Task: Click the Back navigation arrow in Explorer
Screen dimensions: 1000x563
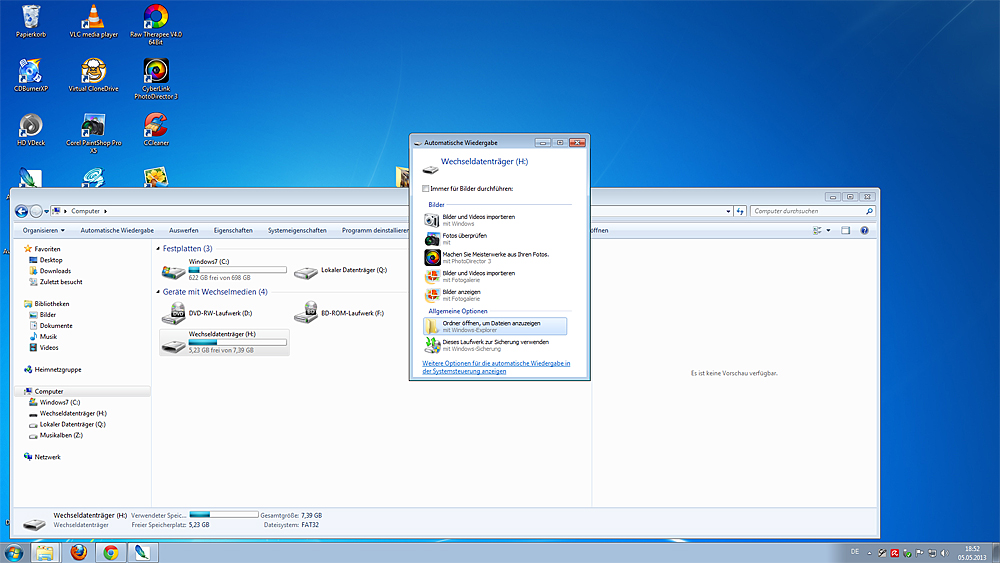Action: (21, 211)
